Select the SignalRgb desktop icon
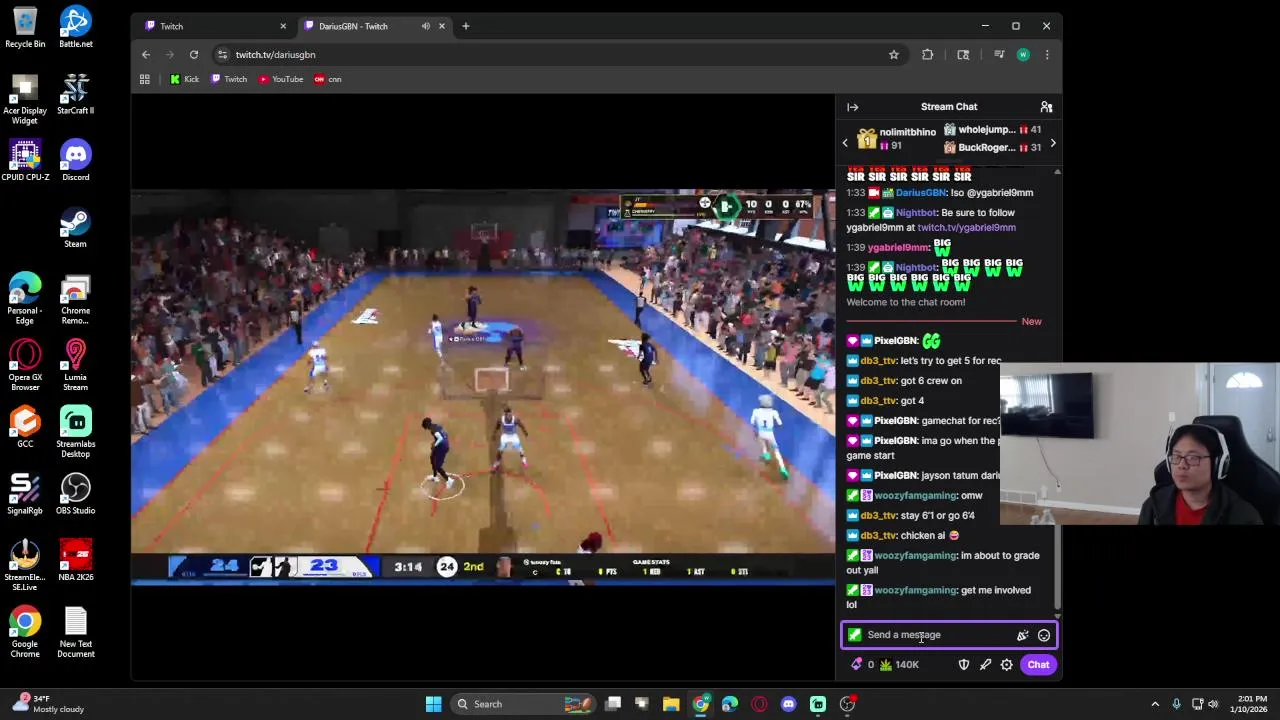 tap(25, 494)
